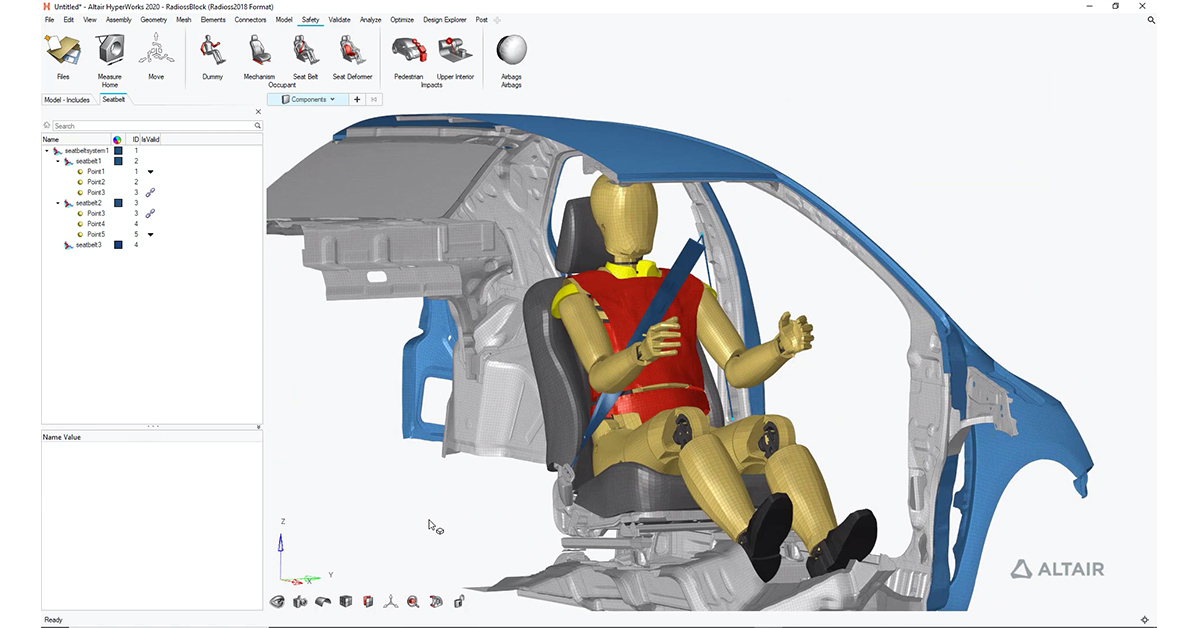Screen dimensions: 1200x628
Task: Click the camera view icon
Action: (x=300, y=601)
